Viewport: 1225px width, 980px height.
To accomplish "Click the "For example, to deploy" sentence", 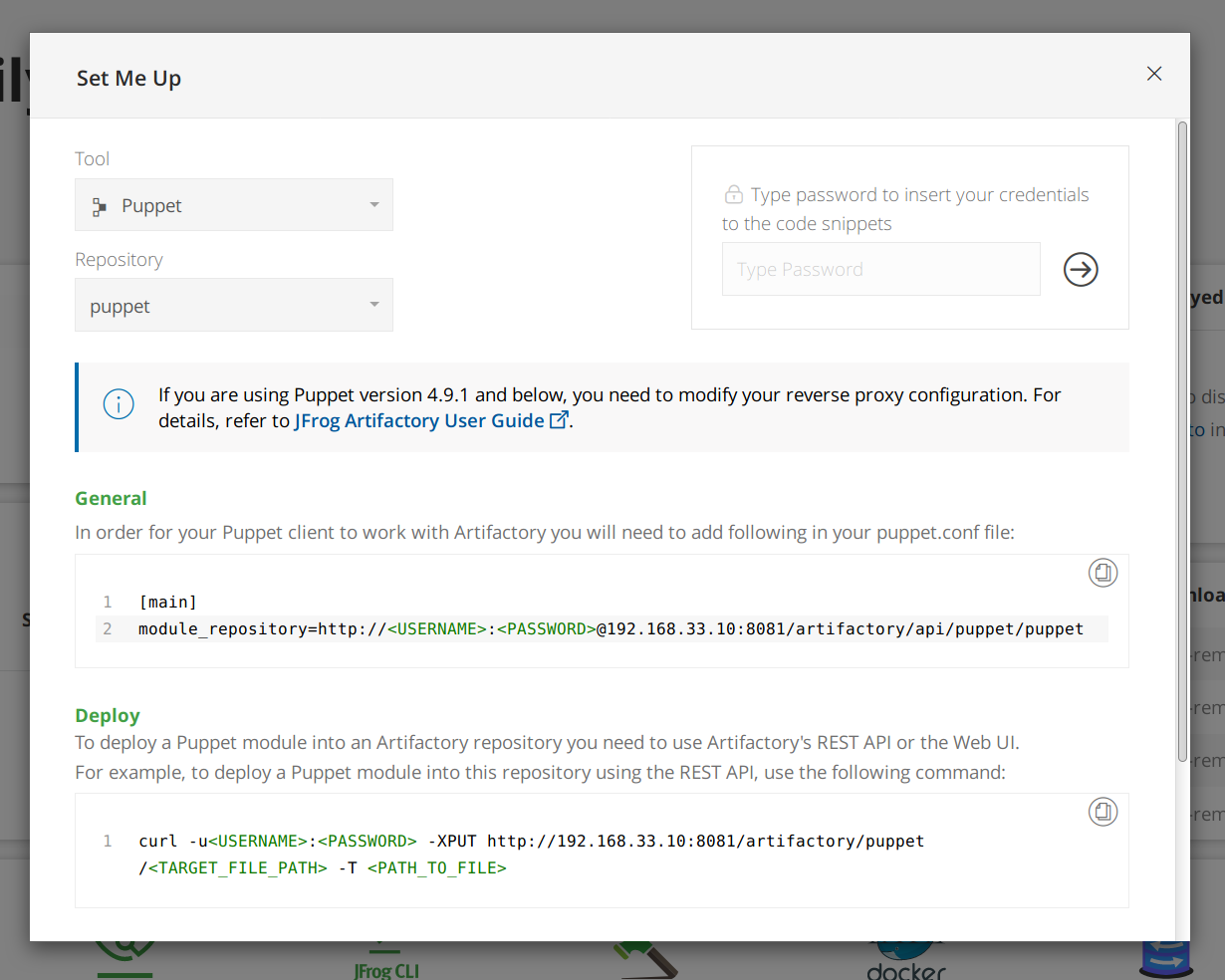I will (x=541, y=772).
